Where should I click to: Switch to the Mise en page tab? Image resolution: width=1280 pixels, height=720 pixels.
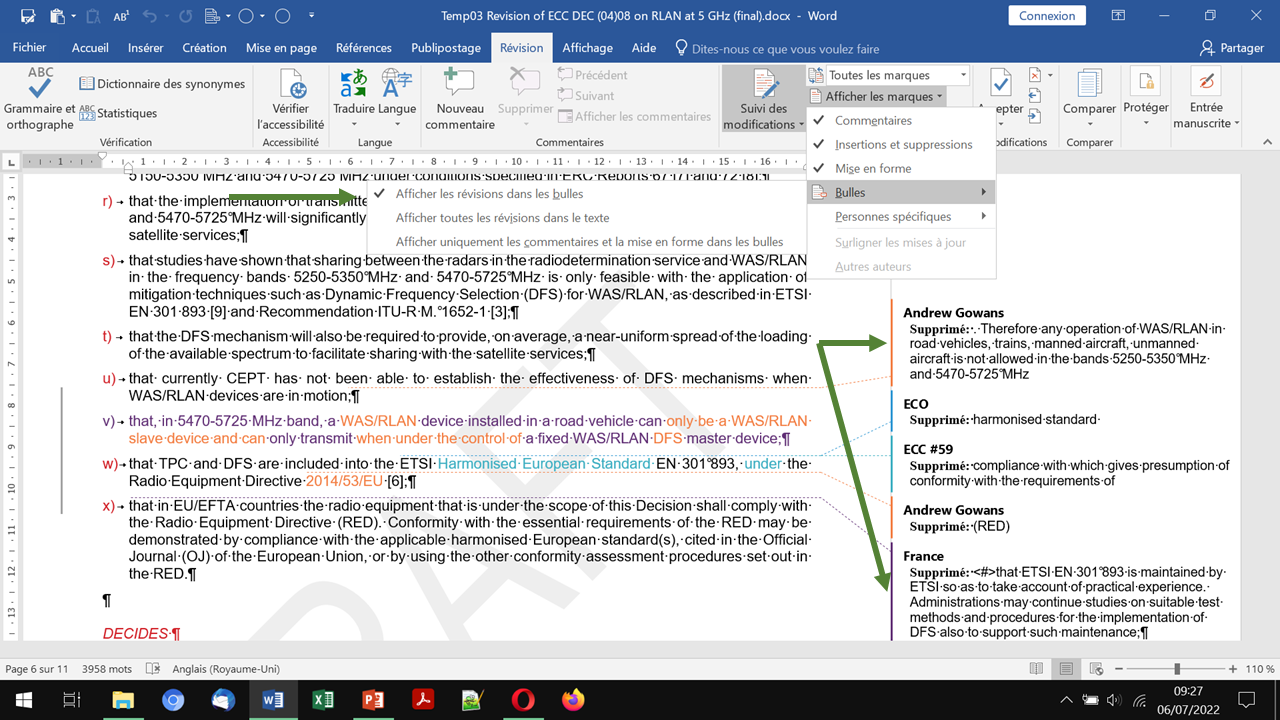click(281, 48)
